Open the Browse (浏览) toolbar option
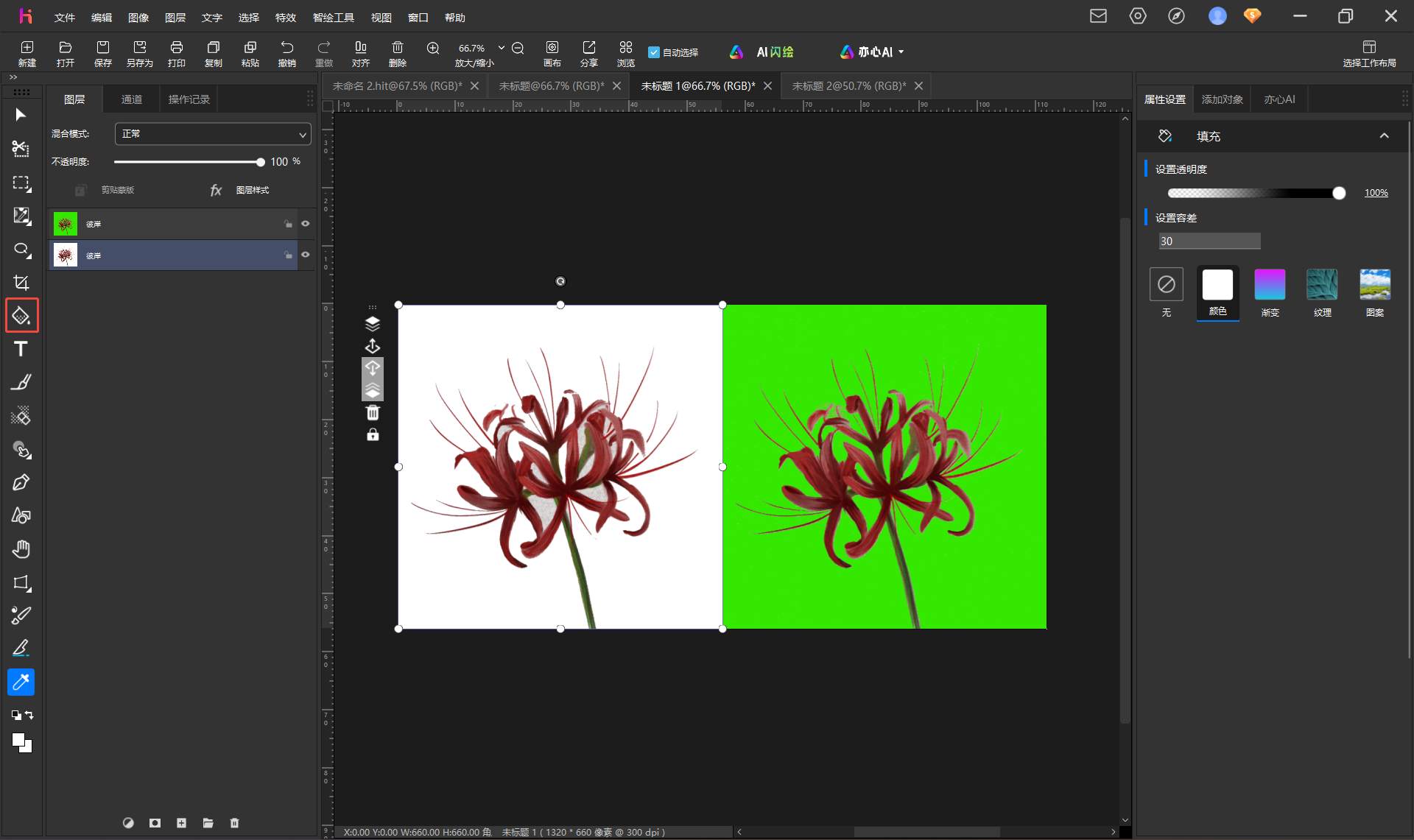Image resolution: width=1414 pixels, height=840 pixels. coord(626,54)
